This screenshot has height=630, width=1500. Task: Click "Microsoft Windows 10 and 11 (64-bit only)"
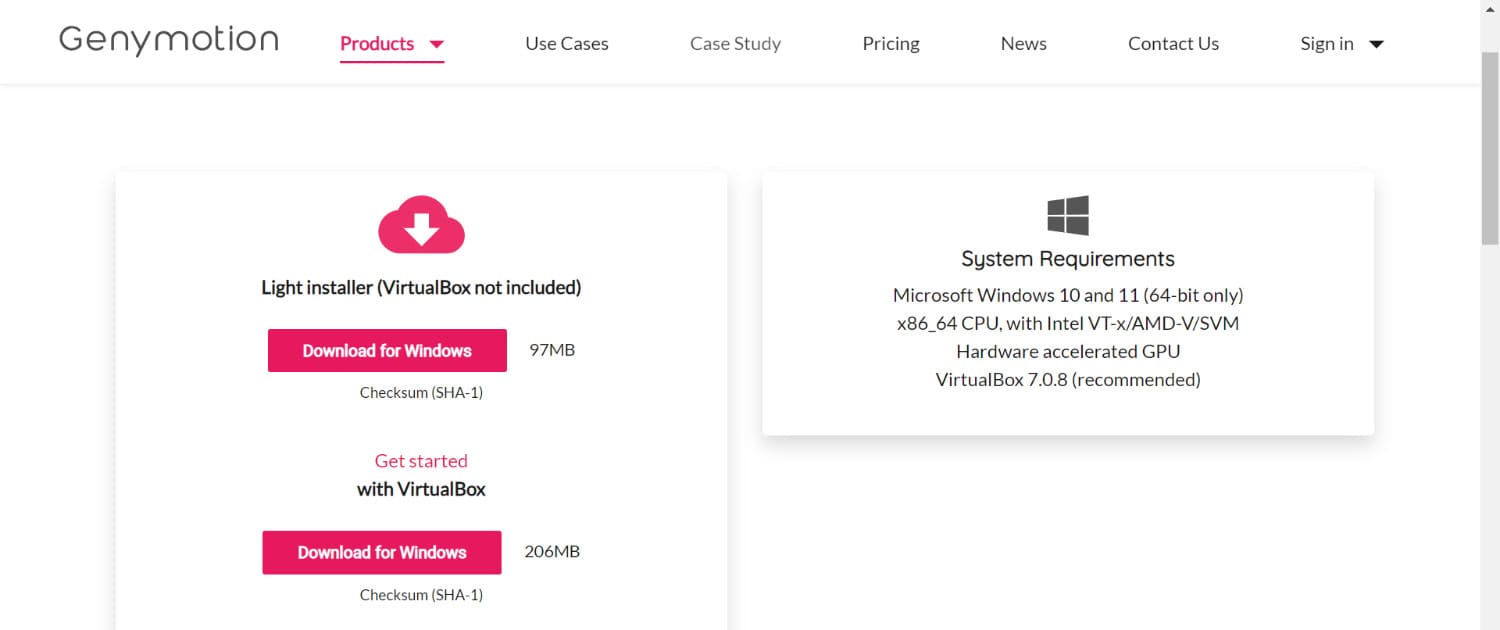click(1068, 295)
